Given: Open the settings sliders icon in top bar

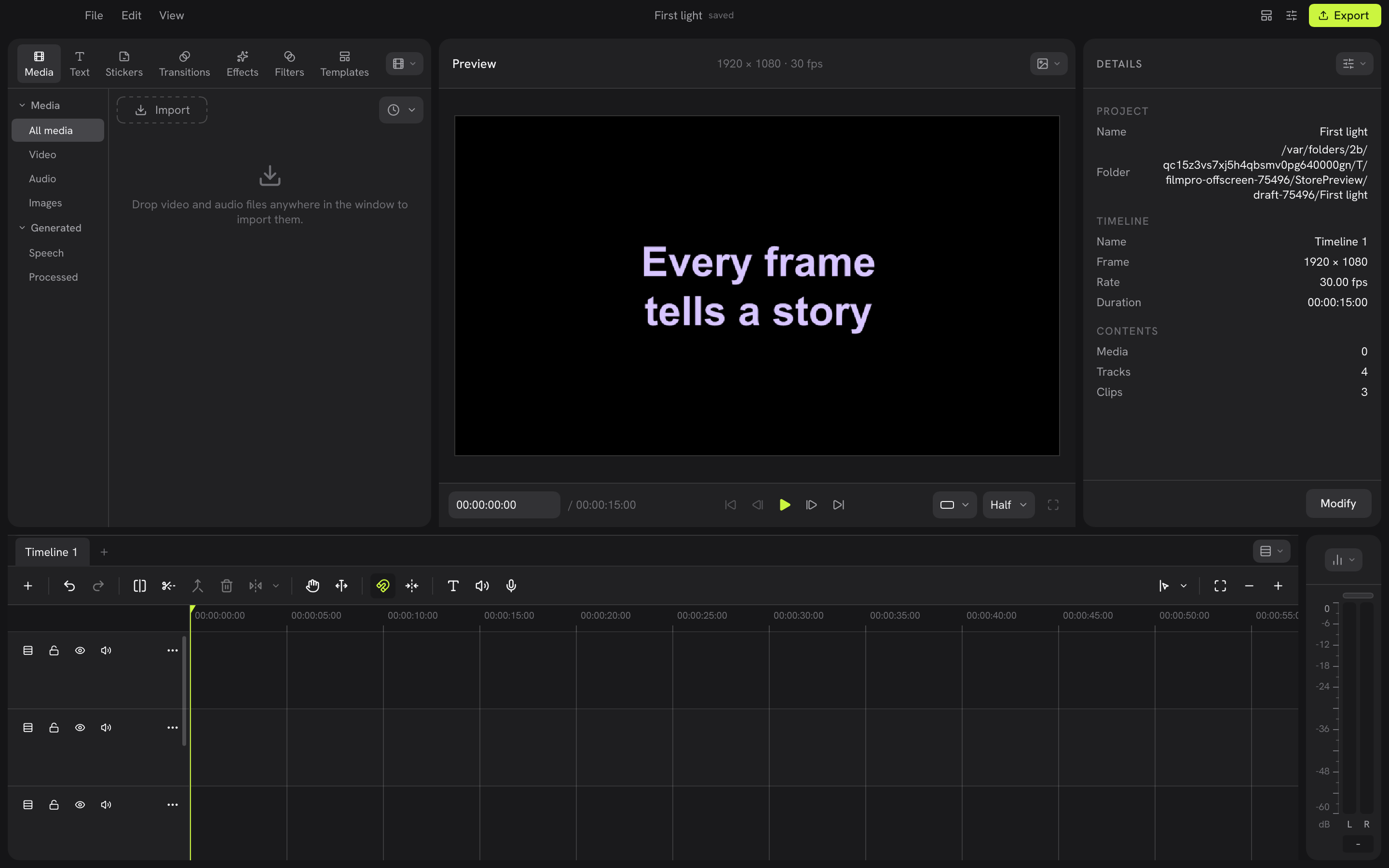Looking at the screenshot, I should (x=1292, y=15).
